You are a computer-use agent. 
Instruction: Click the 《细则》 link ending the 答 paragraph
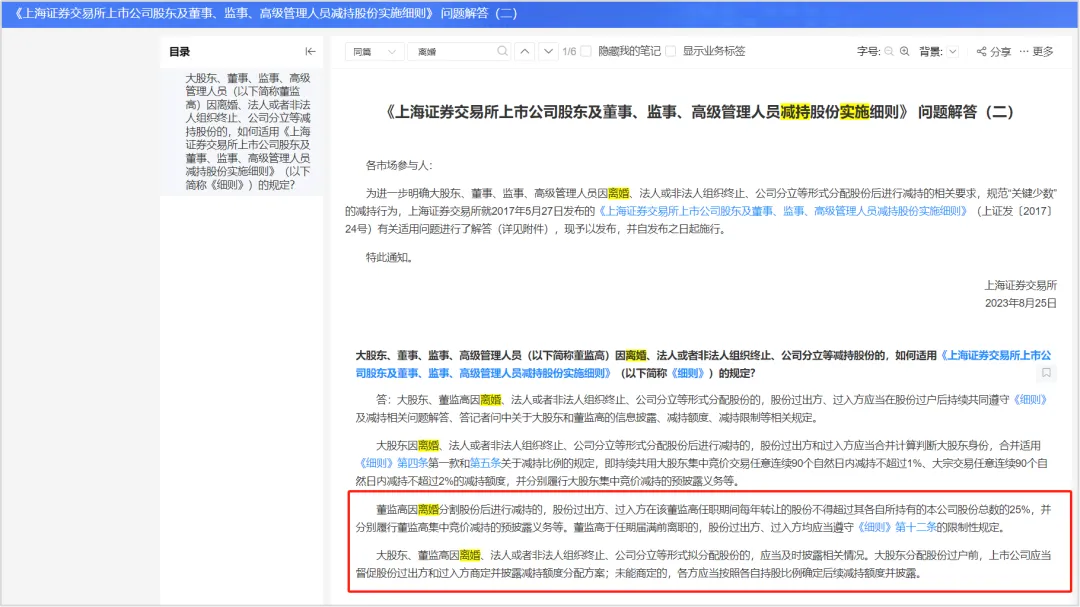(1030, 400)
